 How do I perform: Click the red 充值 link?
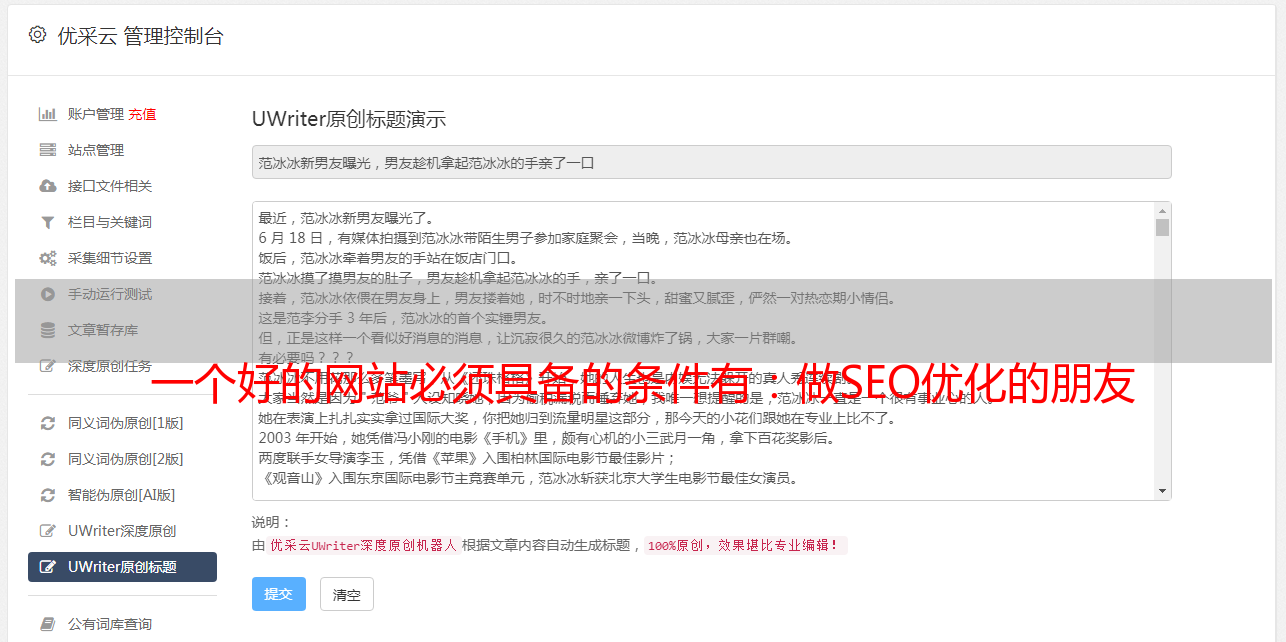coord(142,114)
